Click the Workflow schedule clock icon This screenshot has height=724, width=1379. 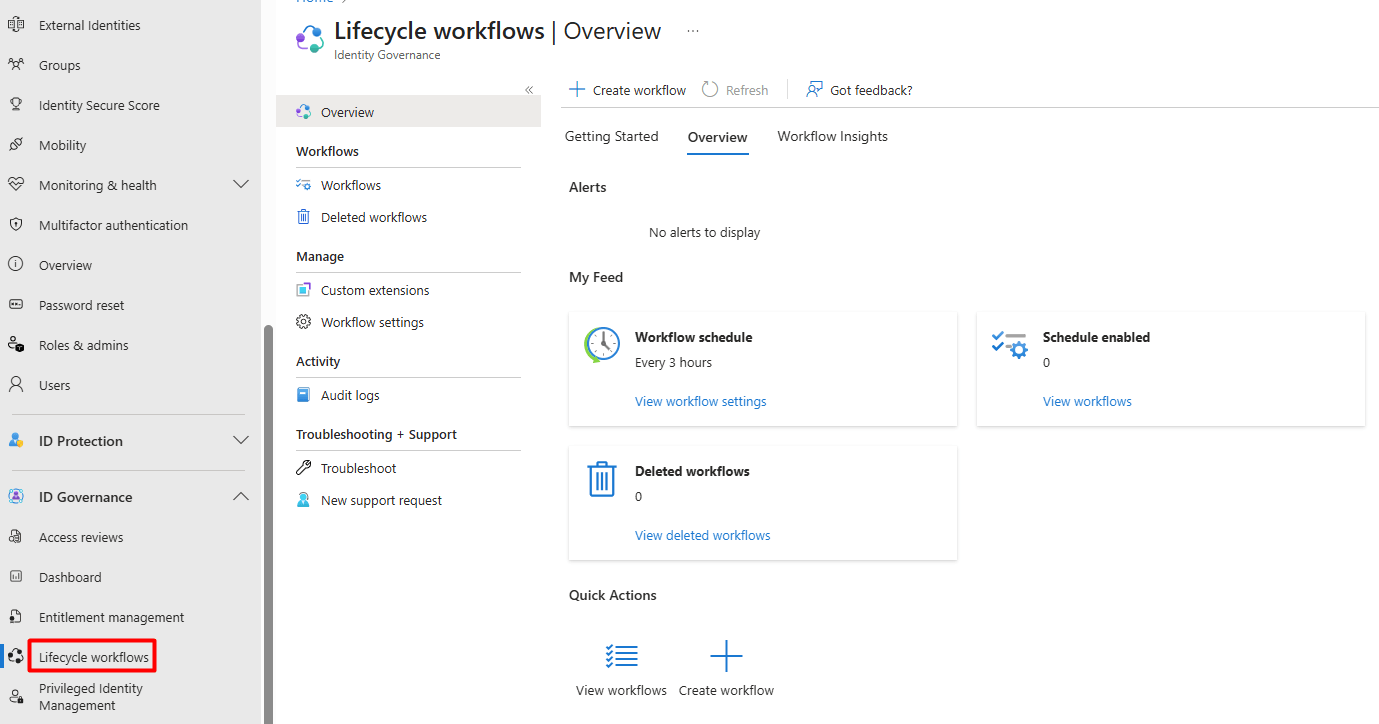(602, 345)
